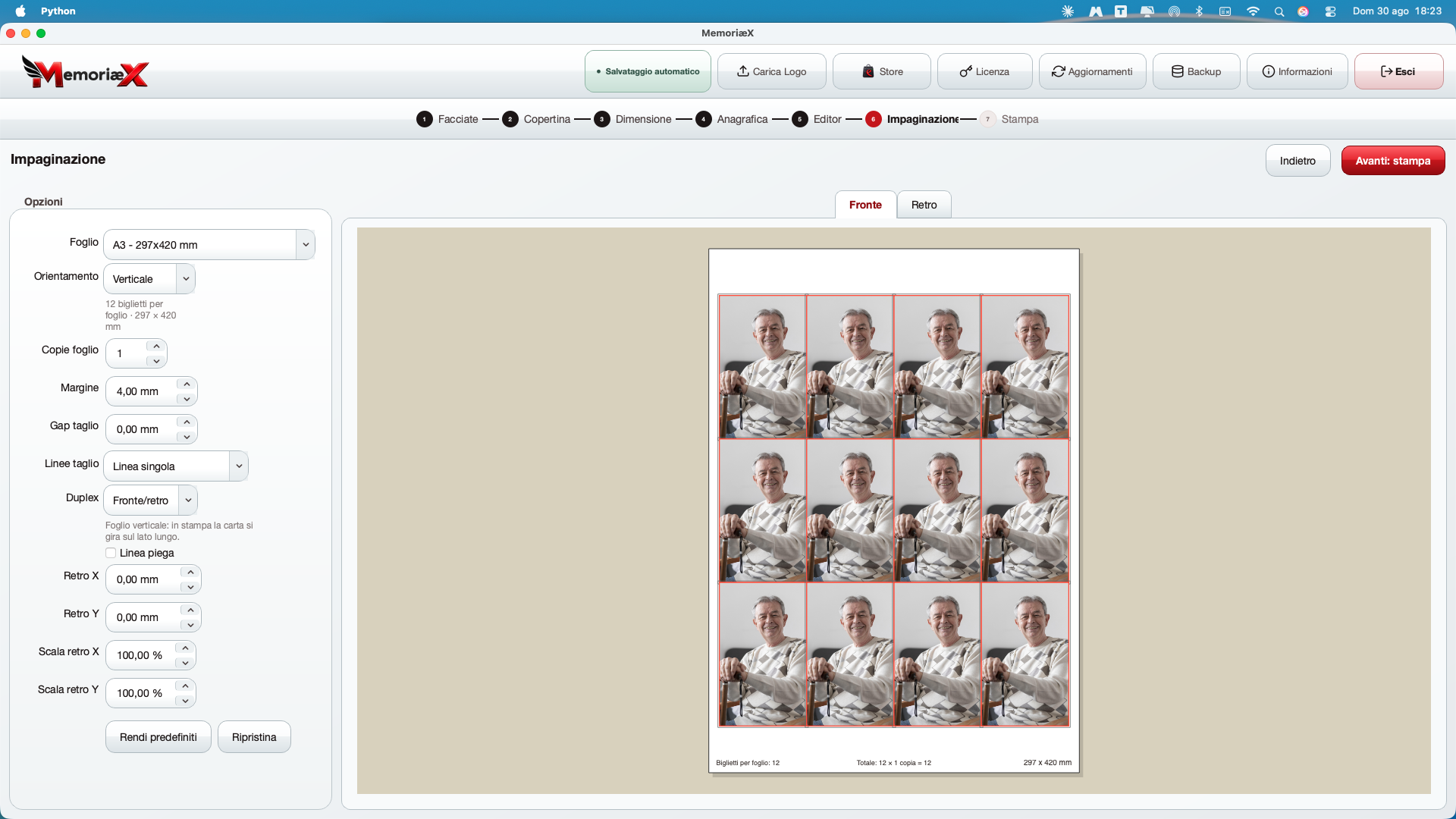Click step 3 circle for Dimensione
1456x819 pixels.
[x=602, y=119]
